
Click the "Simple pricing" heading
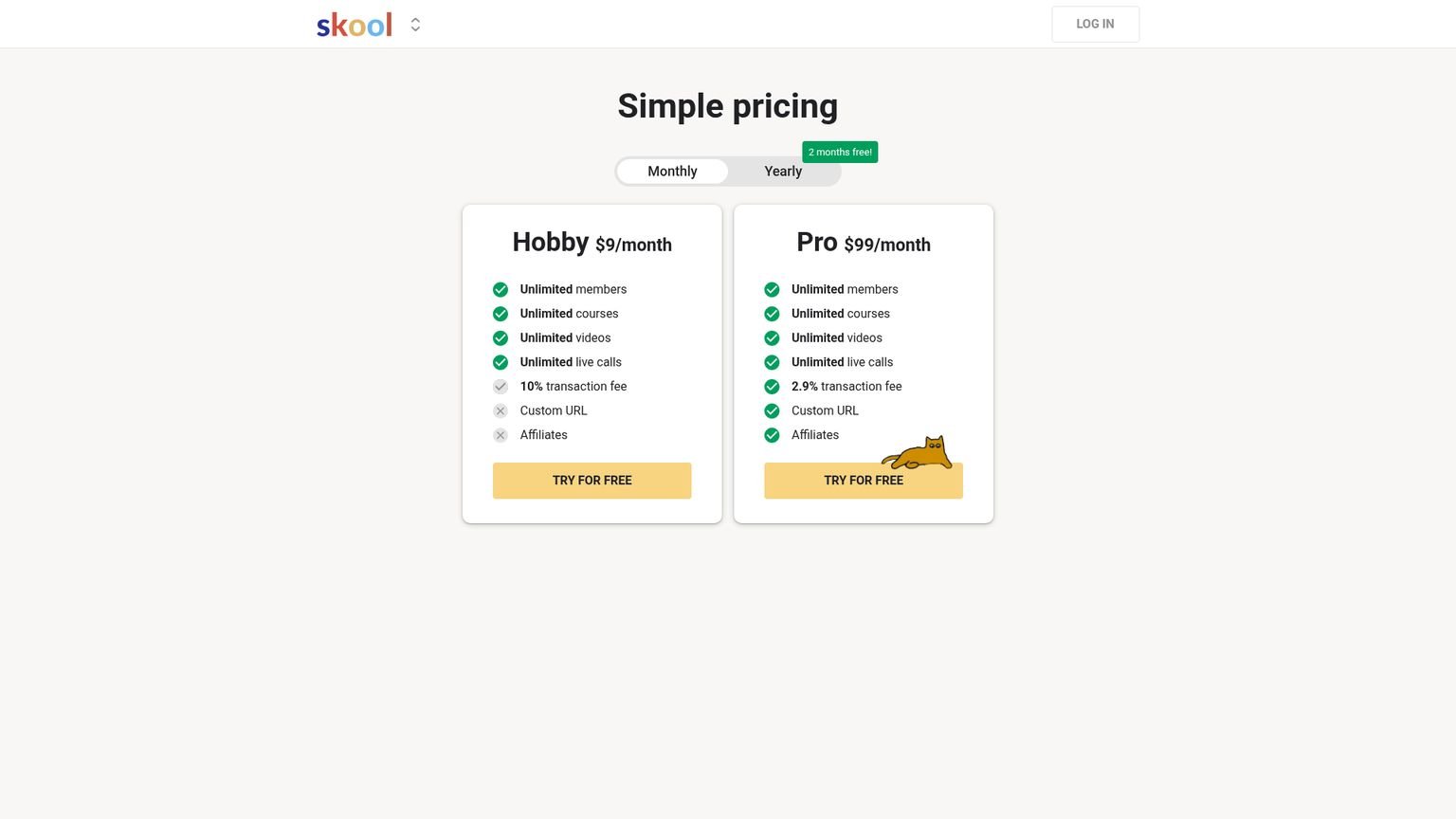727,105
